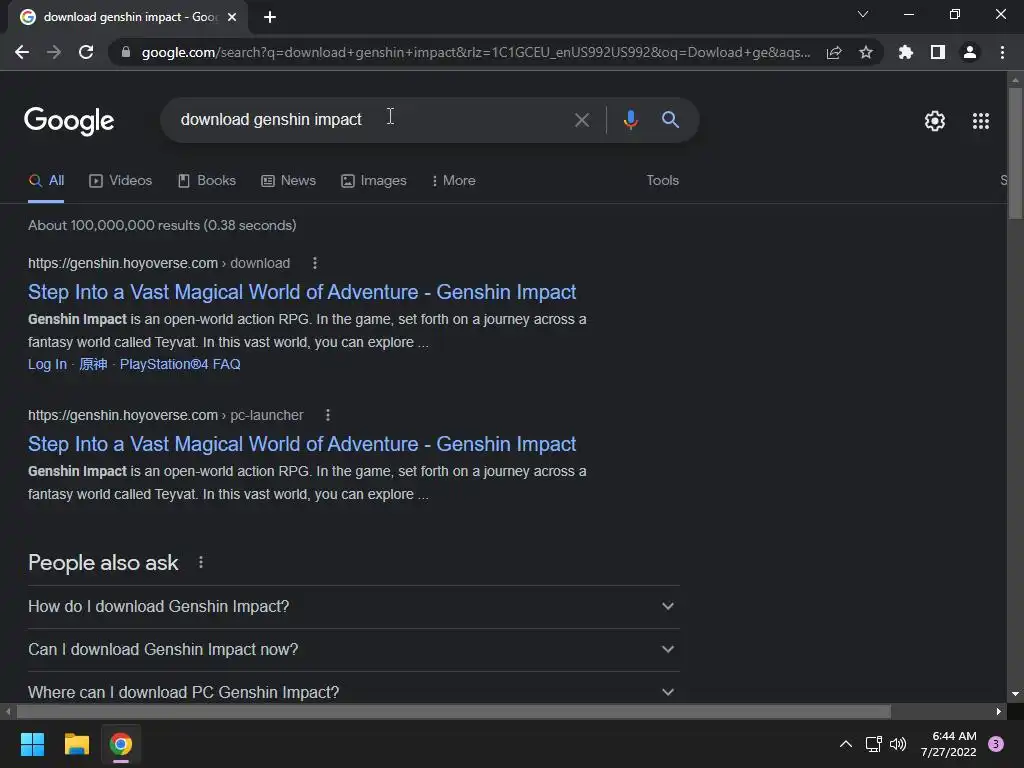Open Google quick settings gear
Viewport: 1024px width, 768px height.
(x=935, y=121)
